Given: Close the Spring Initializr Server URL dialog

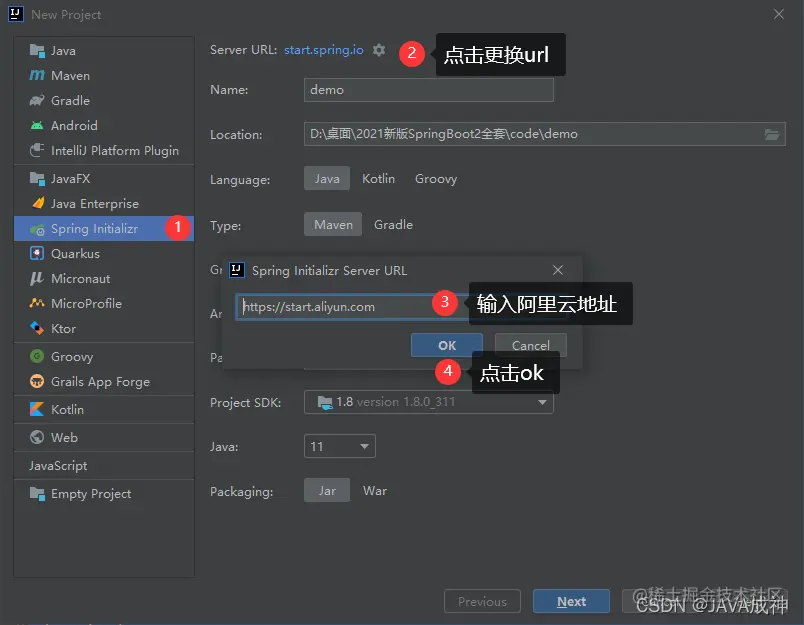Looking at the screenshot, I should (x=558, y=270).
